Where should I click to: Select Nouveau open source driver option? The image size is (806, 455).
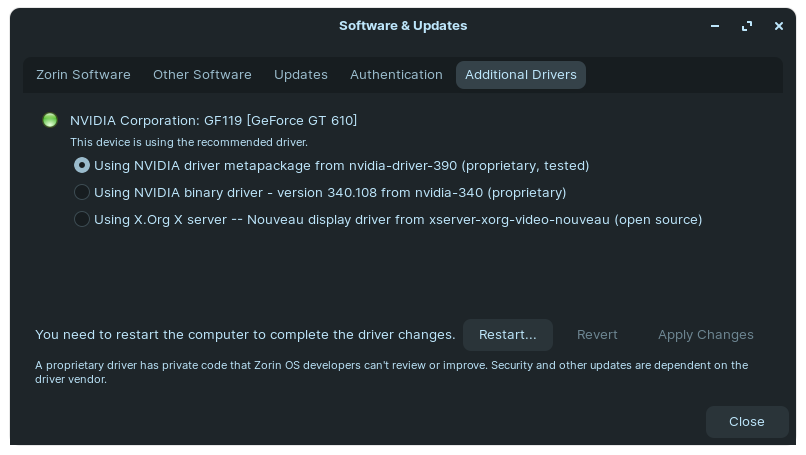[x=82, y=220]
